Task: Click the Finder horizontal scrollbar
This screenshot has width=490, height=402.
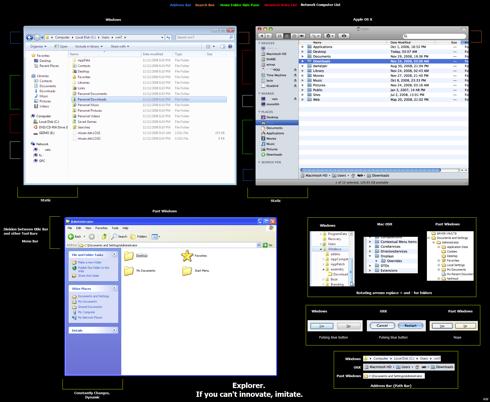Action: click(371, 170)
